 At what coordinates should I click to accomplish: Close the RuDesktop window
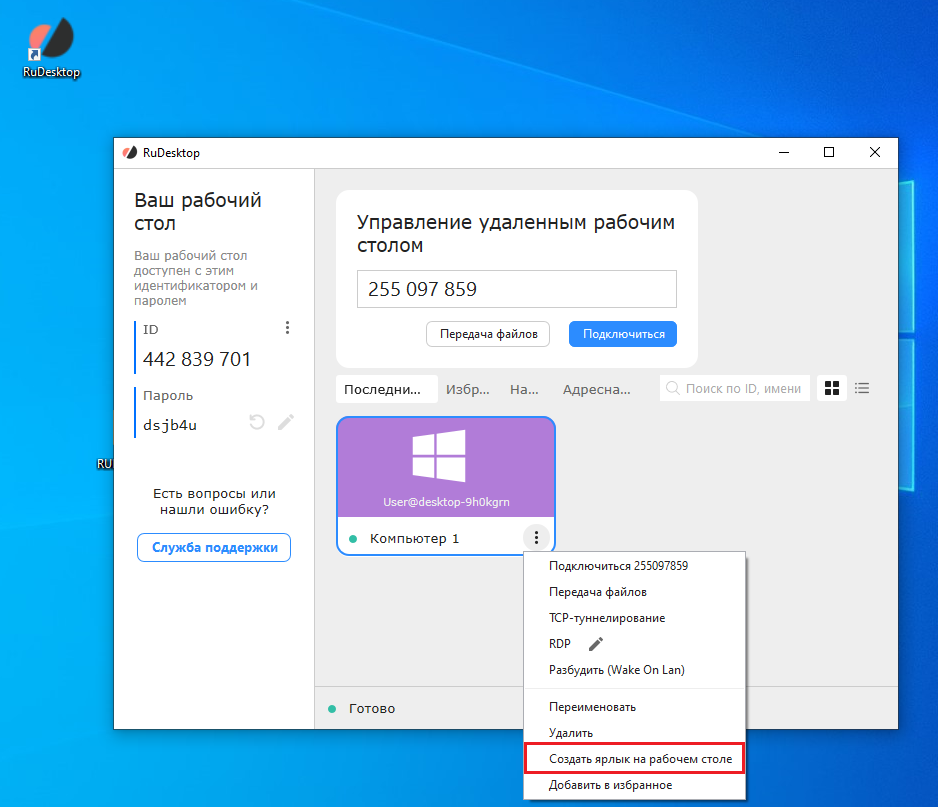click(875, 153)
